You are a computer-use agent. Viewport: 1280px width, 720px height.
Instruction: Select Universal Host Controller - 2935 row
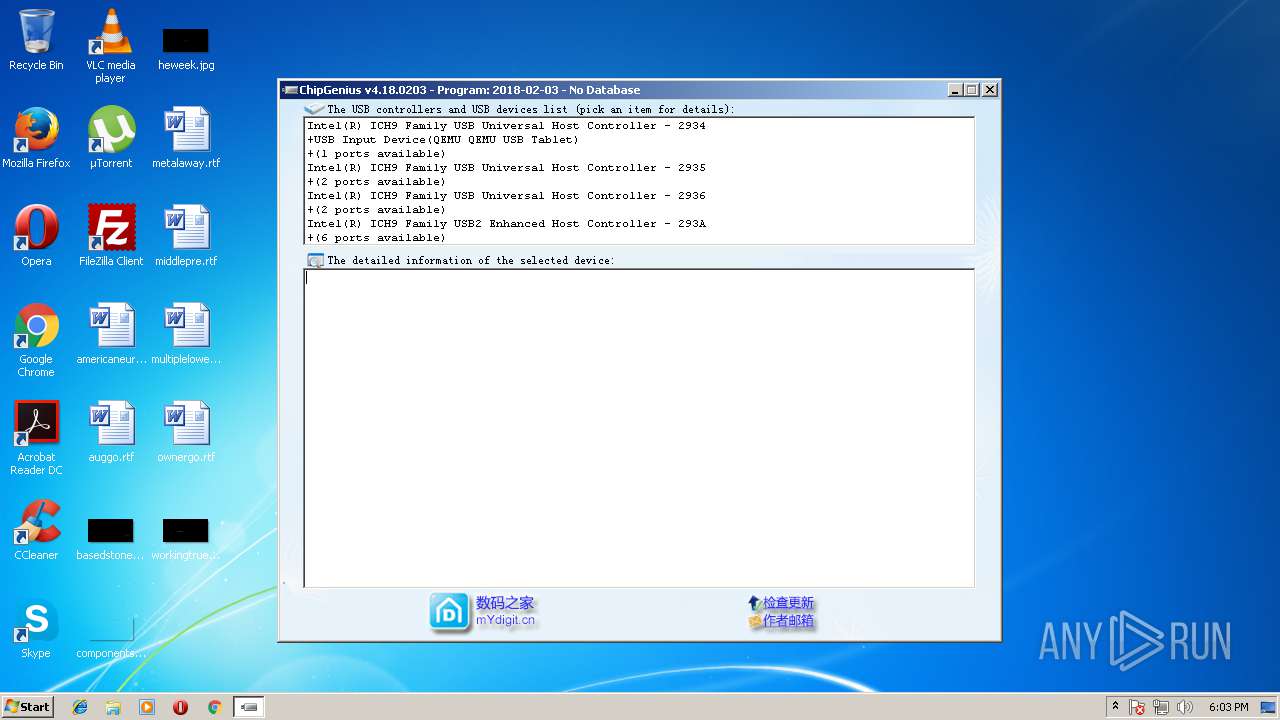pyautogui.click(x=639, y=168)
